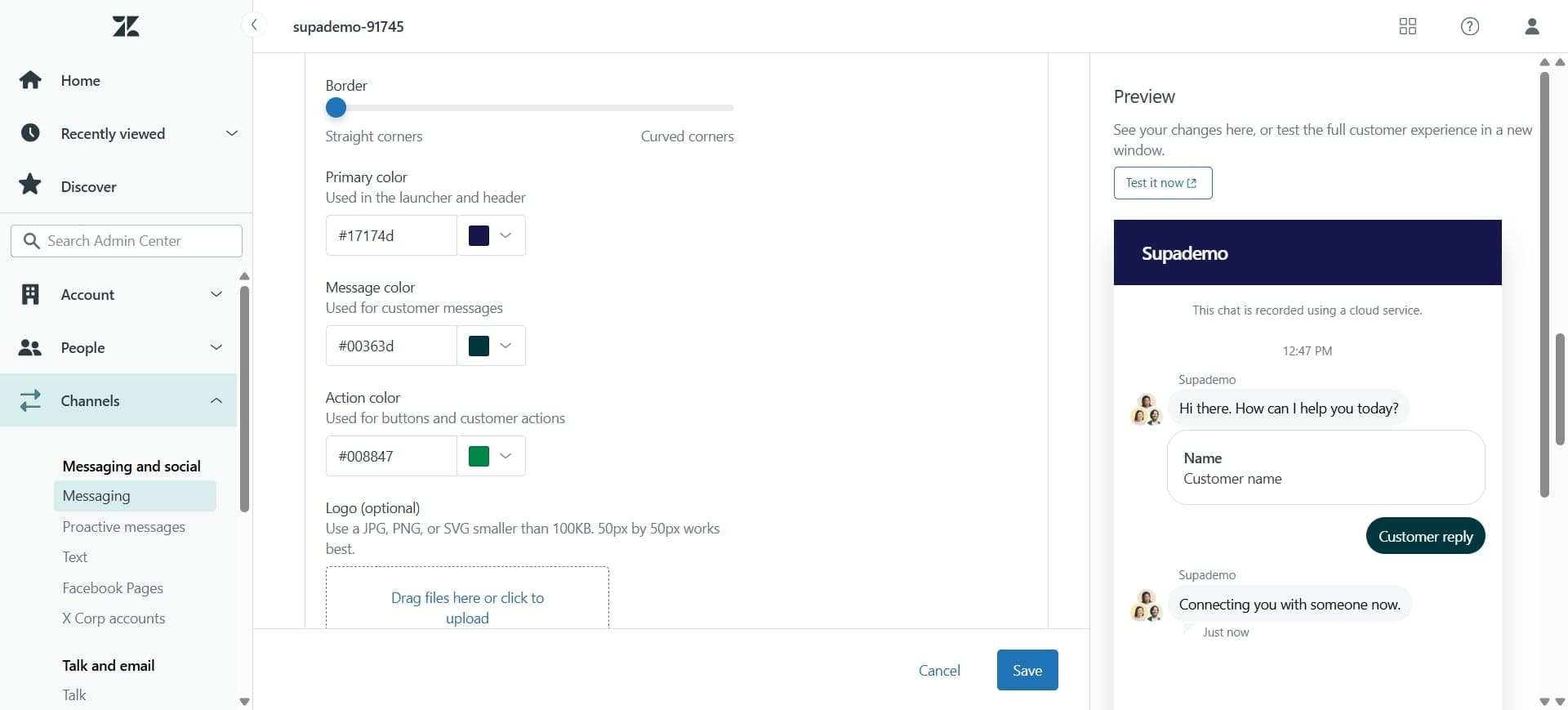Click the Border corners slider handle
This screenshot has height=710, width=1568.
[336, 107]
